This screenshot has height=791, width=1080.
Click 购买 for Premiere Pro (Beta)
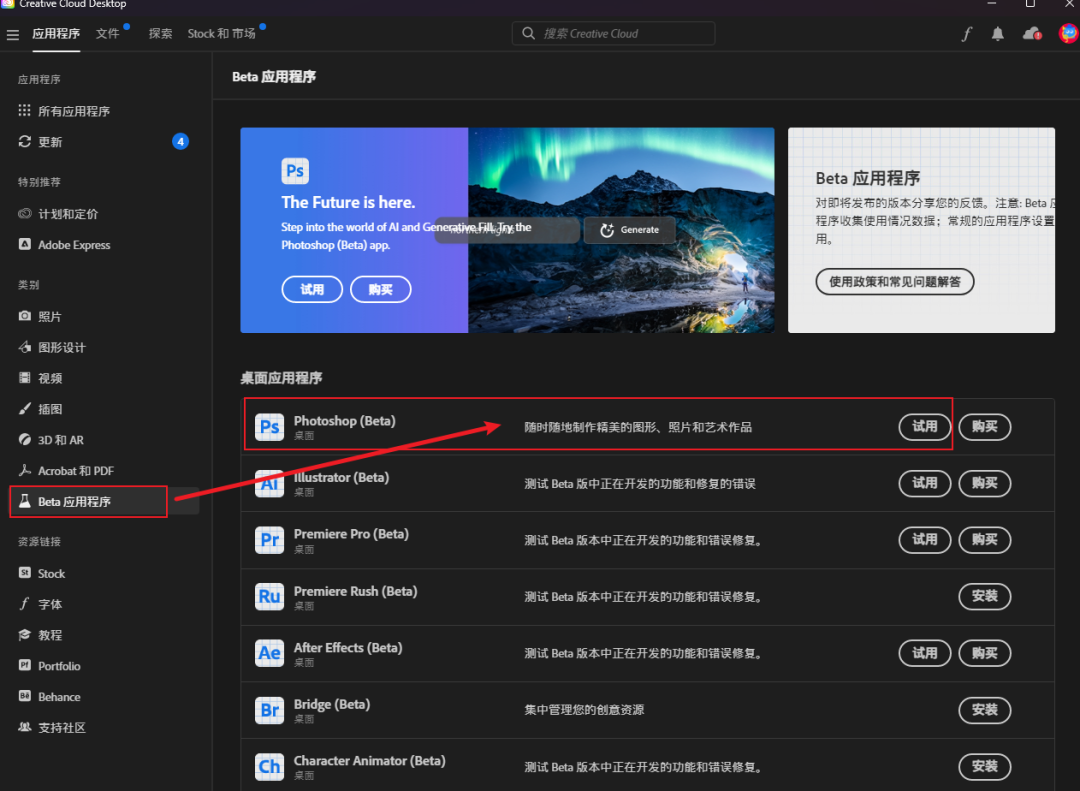(x=985, y=540)
